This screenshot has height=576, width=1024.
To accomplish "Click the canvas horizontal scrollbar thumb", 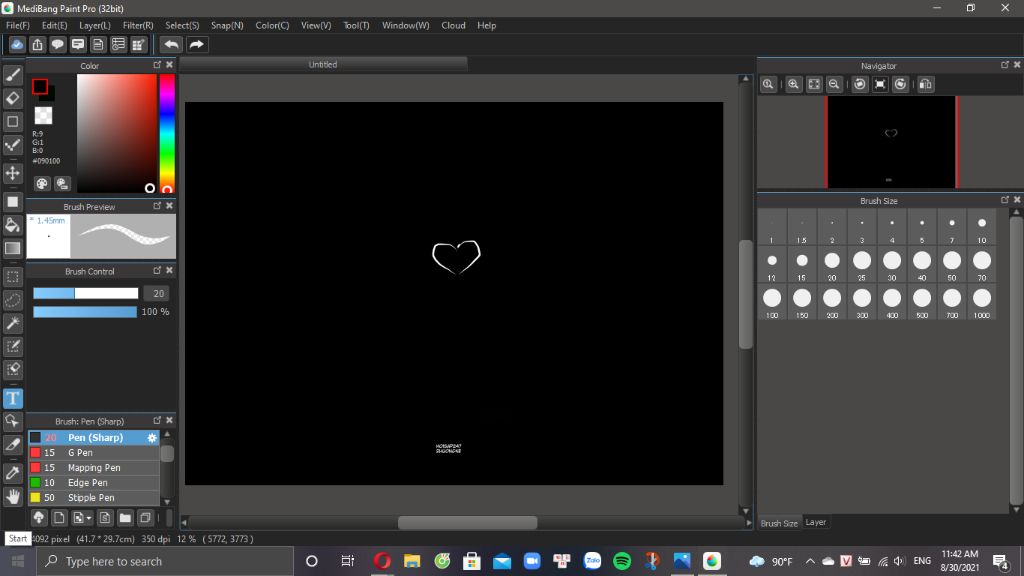I will 468,522.
